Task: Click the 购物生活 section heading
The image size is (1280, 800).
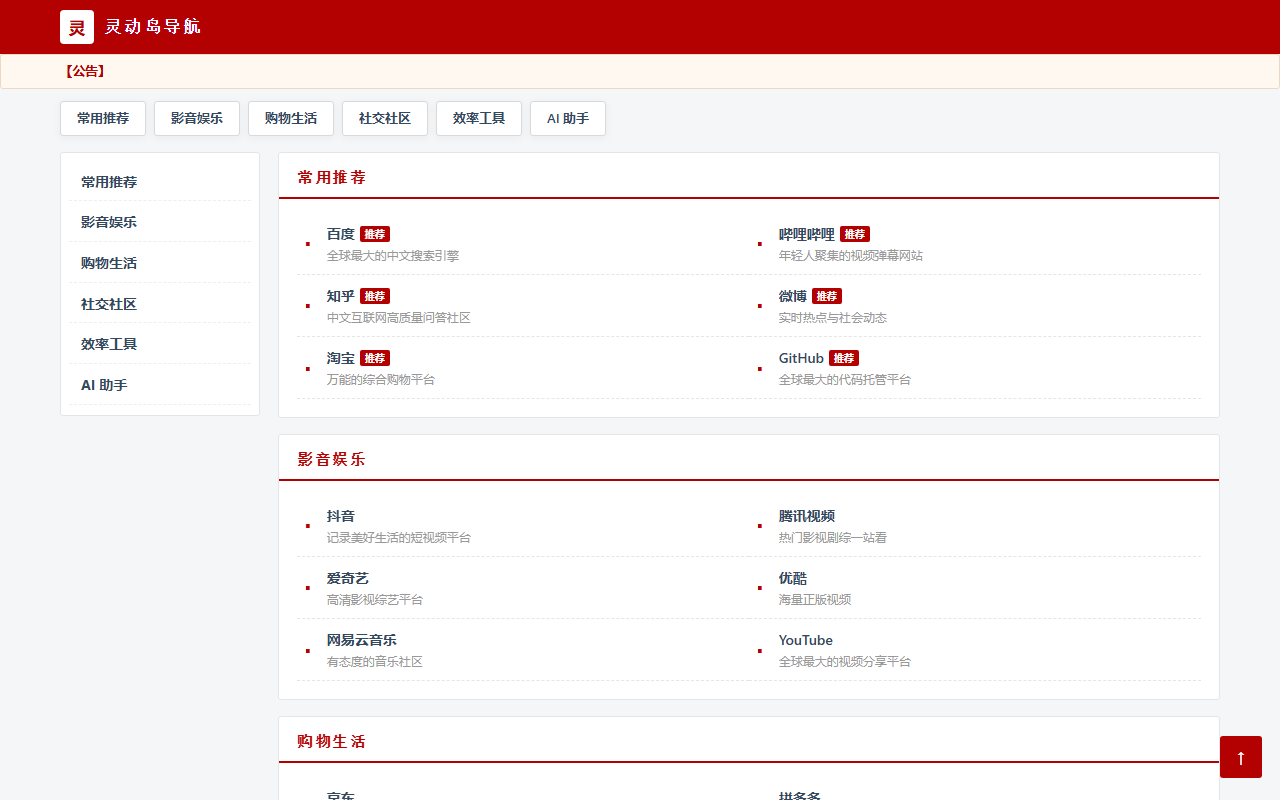Action: [x=332, y=741]
